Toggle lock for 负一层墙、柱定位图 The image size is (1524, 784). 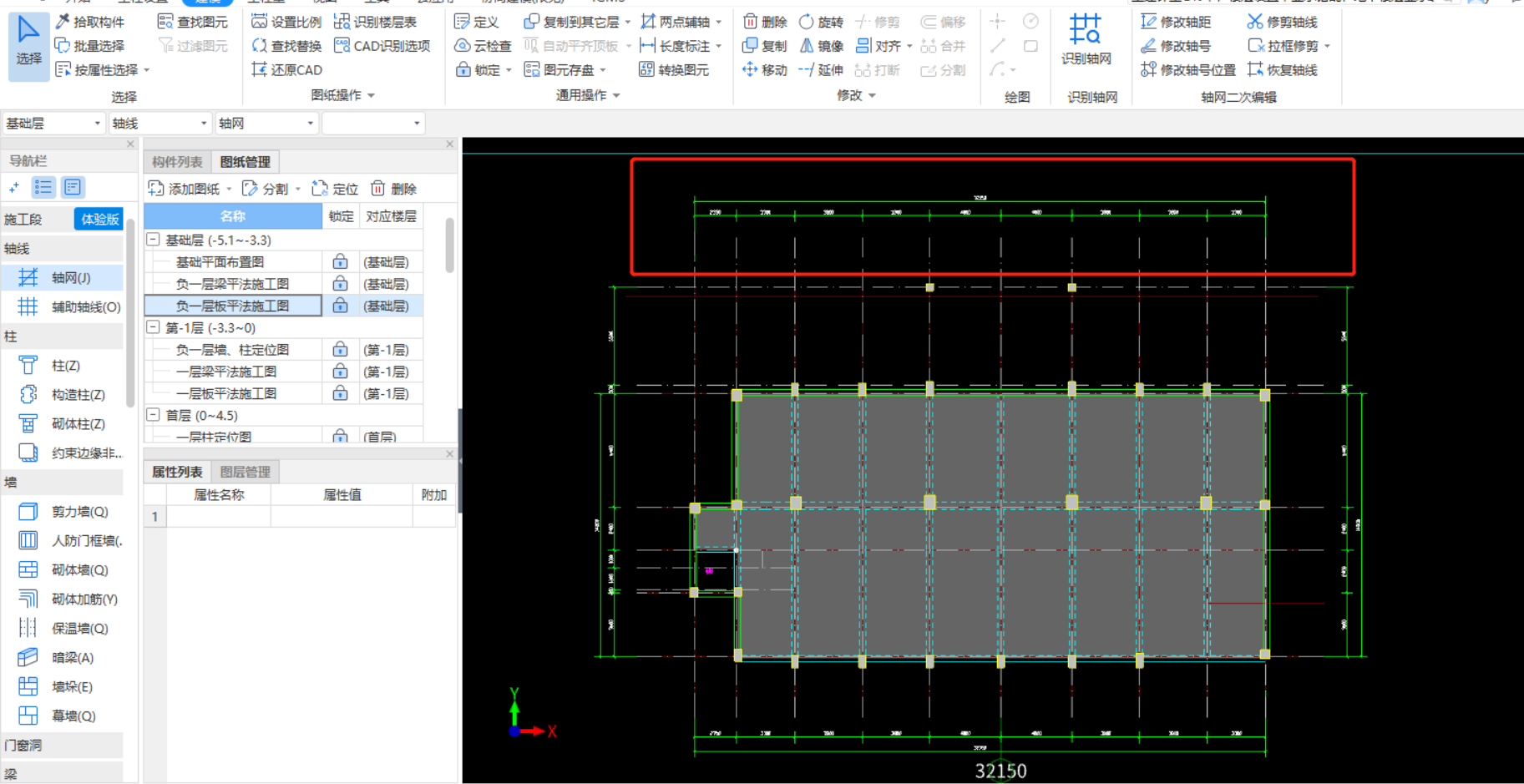tap(340, 349)
